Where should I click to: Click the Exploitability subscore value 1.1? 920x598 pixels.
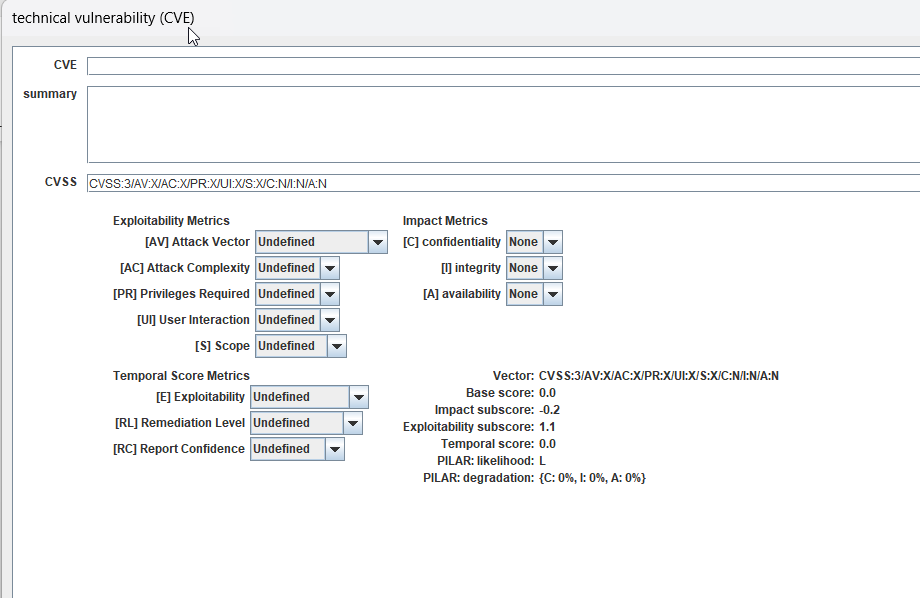point(547,427)
